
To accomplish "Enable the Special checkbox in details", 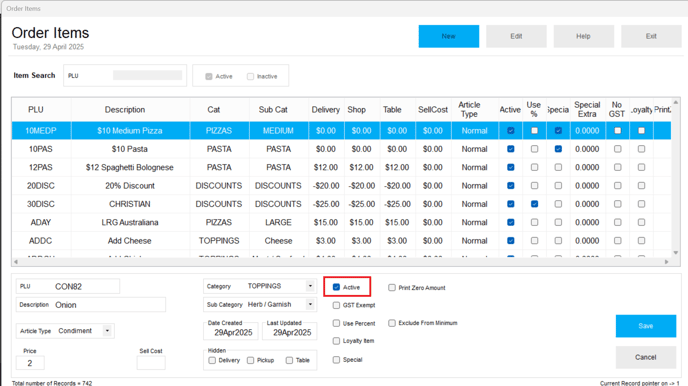I will pos(336,360).
